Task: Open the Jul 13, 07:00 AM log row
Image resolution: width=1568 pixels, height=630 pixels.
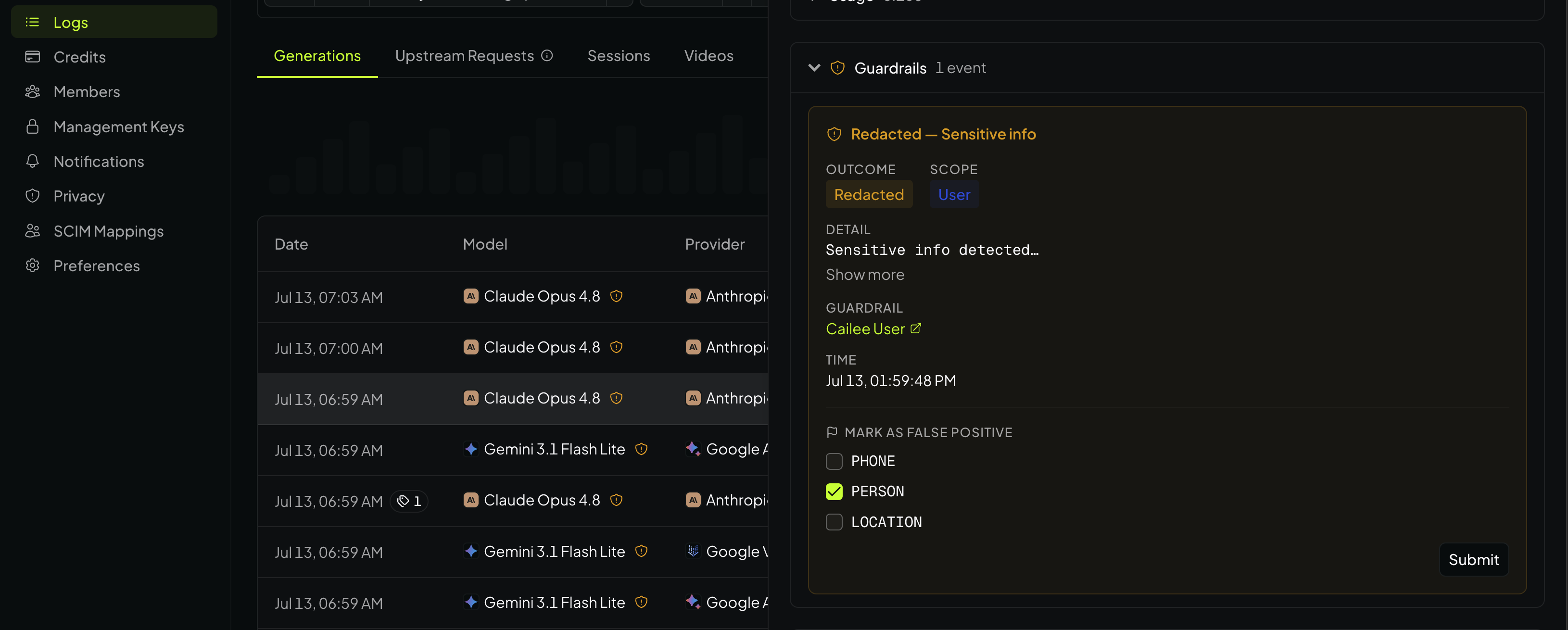Action: [x=513, y=348]
